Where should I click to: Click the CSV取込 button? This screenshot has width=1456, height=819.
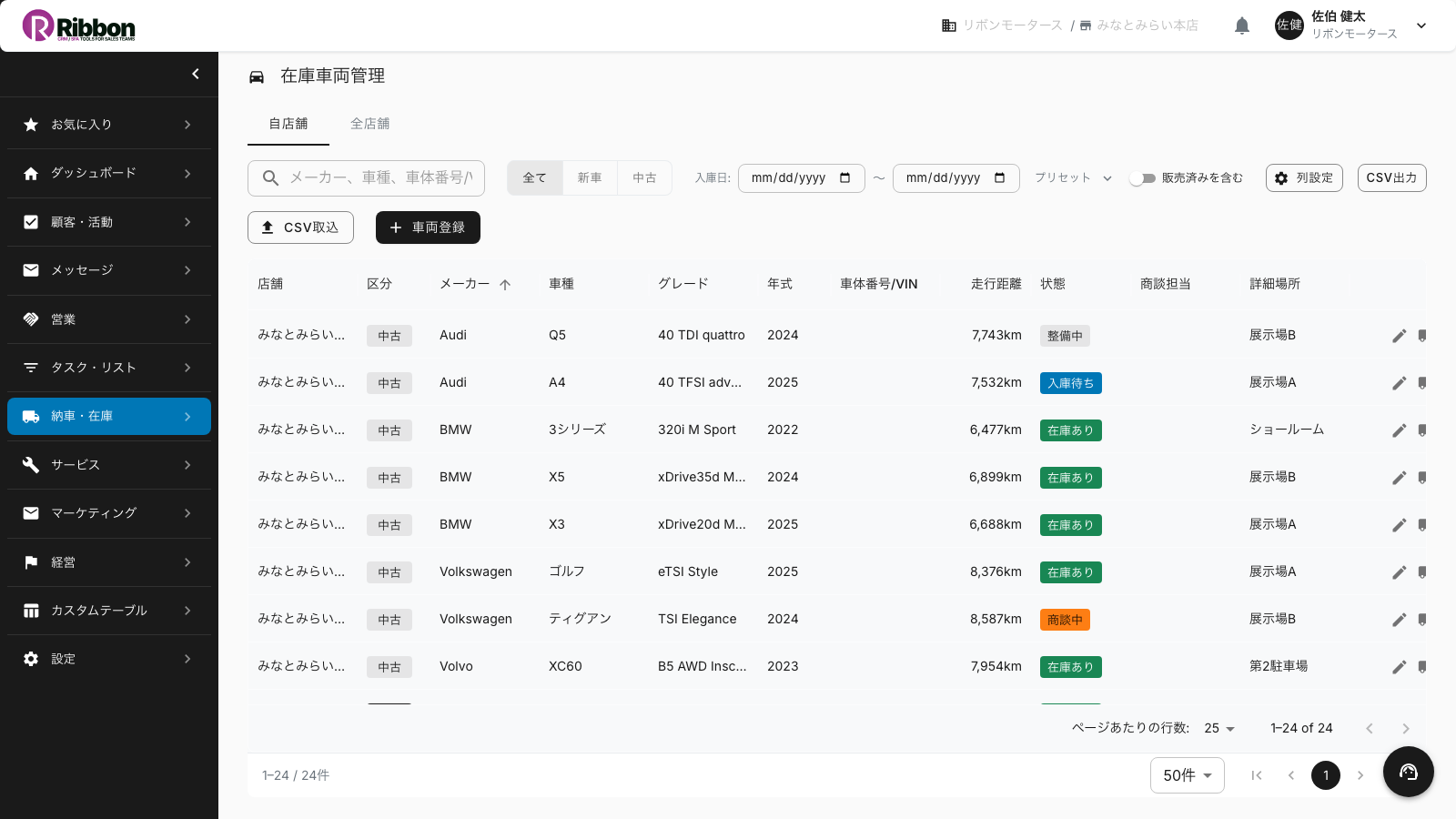tap(300, 227)
